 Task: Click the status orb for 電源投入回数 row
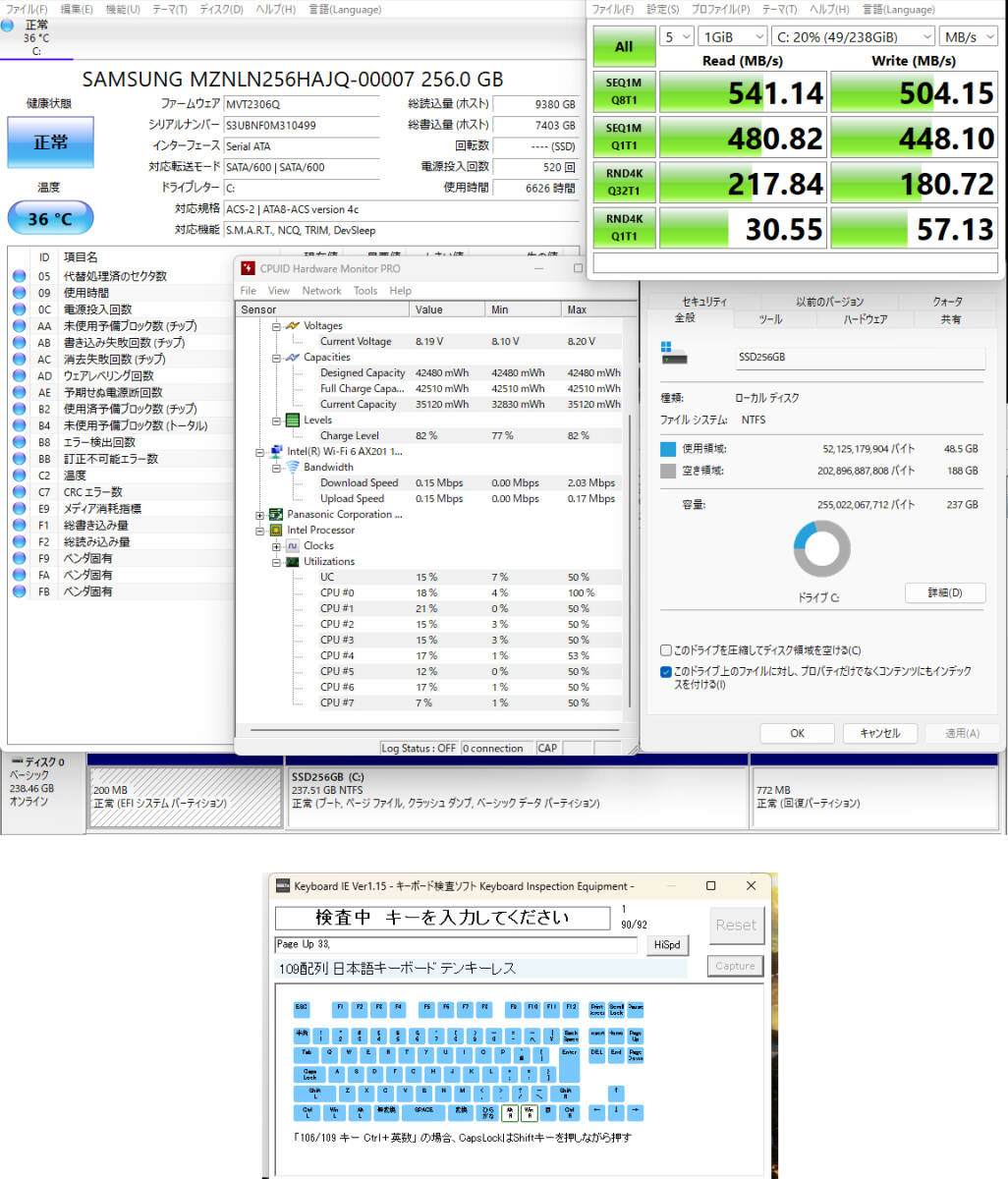pyautogui.click(x=19, y=309)
